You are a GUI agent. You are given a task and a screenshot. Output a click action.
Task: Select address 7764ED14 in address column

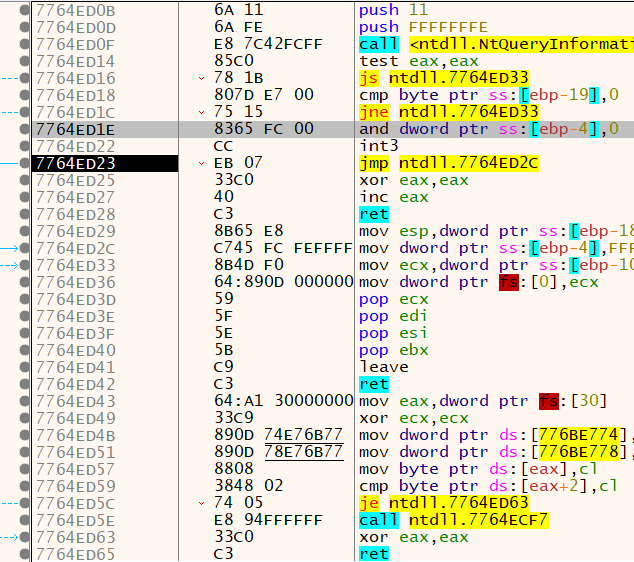point(76,61)
